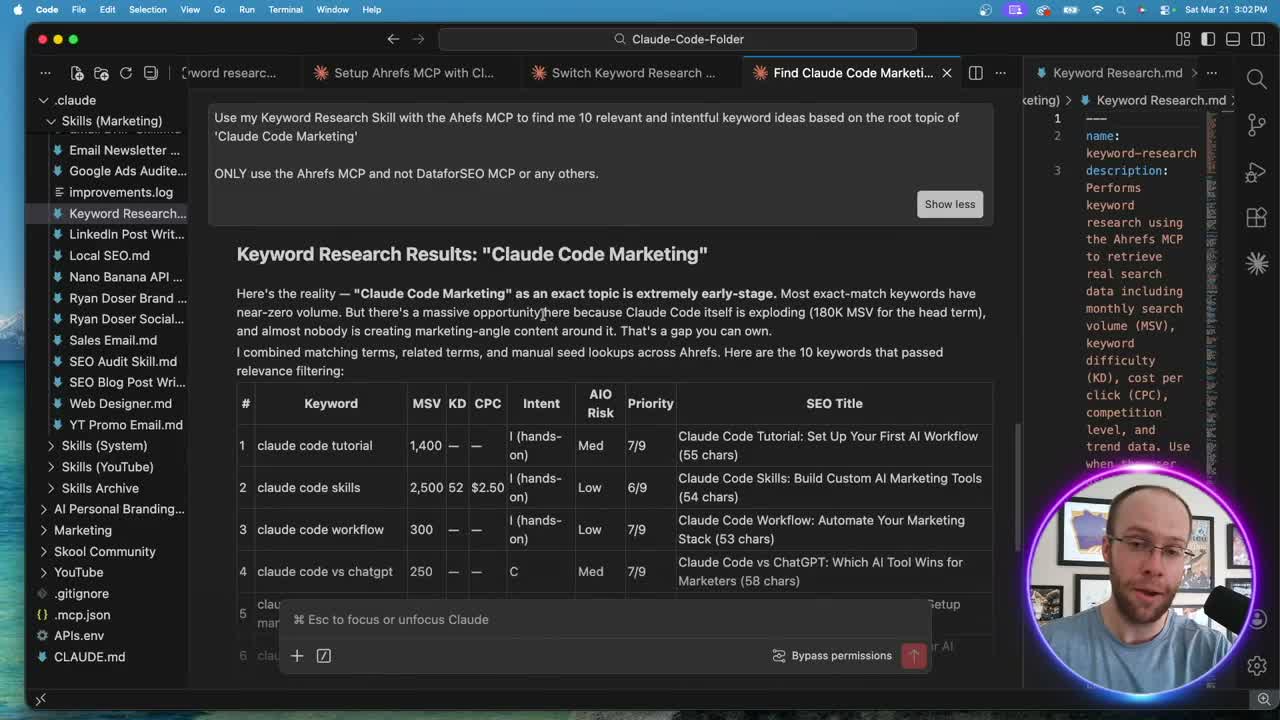Click 'claude code vs chatgpt' keyword cell
Viewport: 1280px width, 720px height.
coord(325,572)
